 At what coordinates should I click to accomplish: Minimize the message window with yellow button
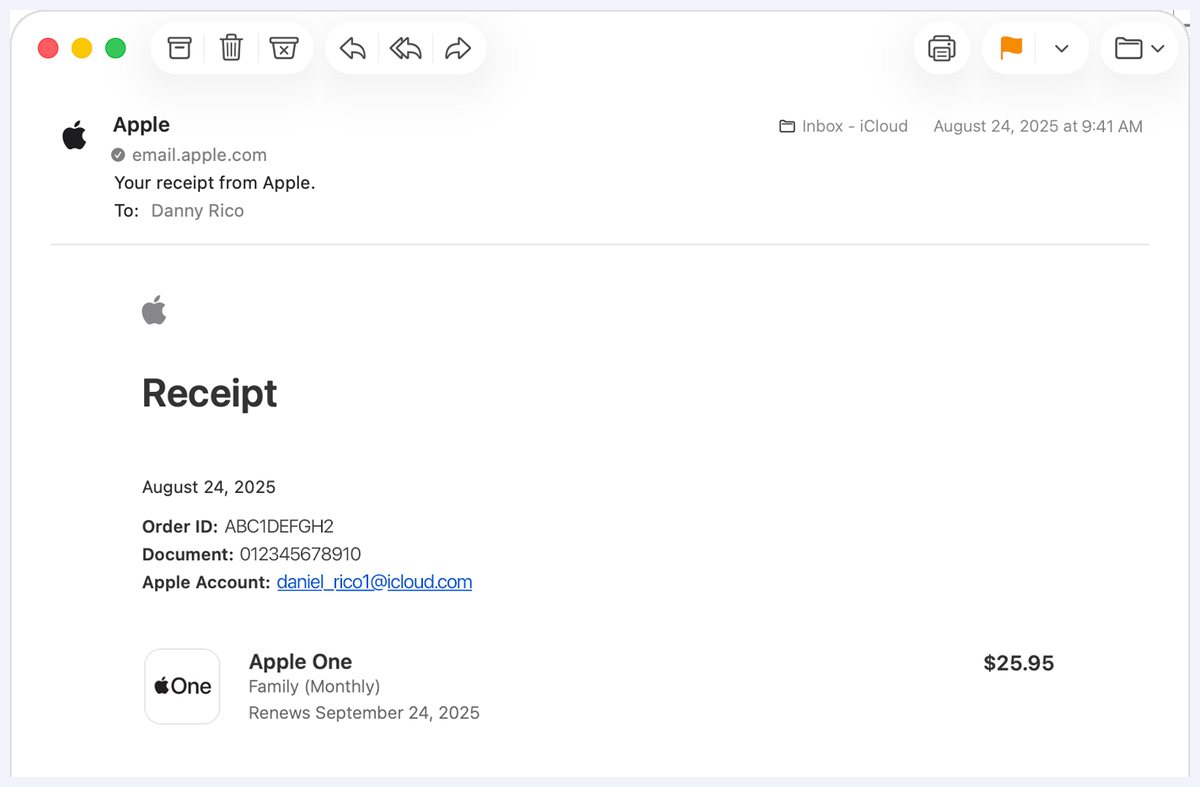(82, 48)
